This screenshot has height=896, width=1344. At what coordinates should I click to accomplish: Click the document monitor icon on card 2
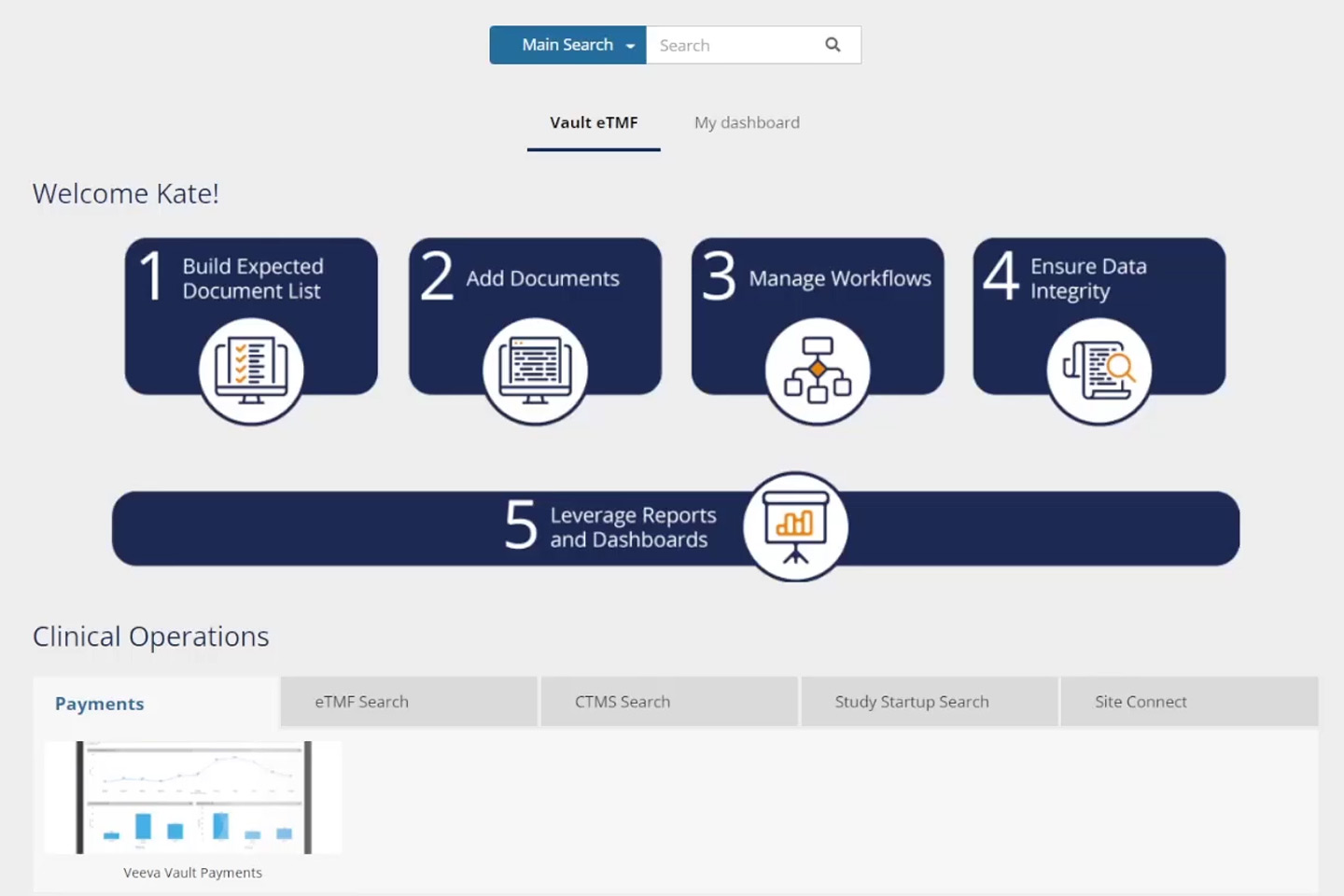tap(535, 371)
